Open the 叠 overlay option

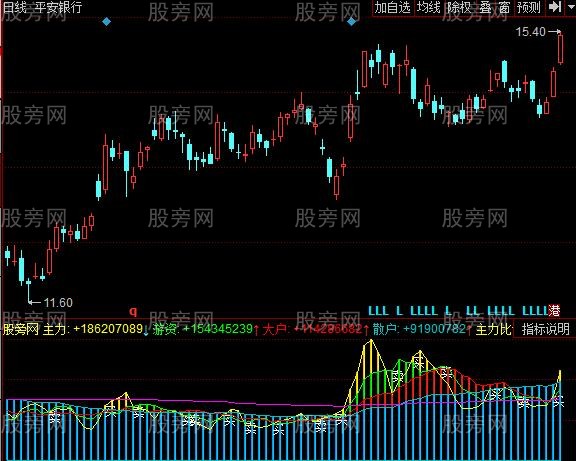coord(485,7)
